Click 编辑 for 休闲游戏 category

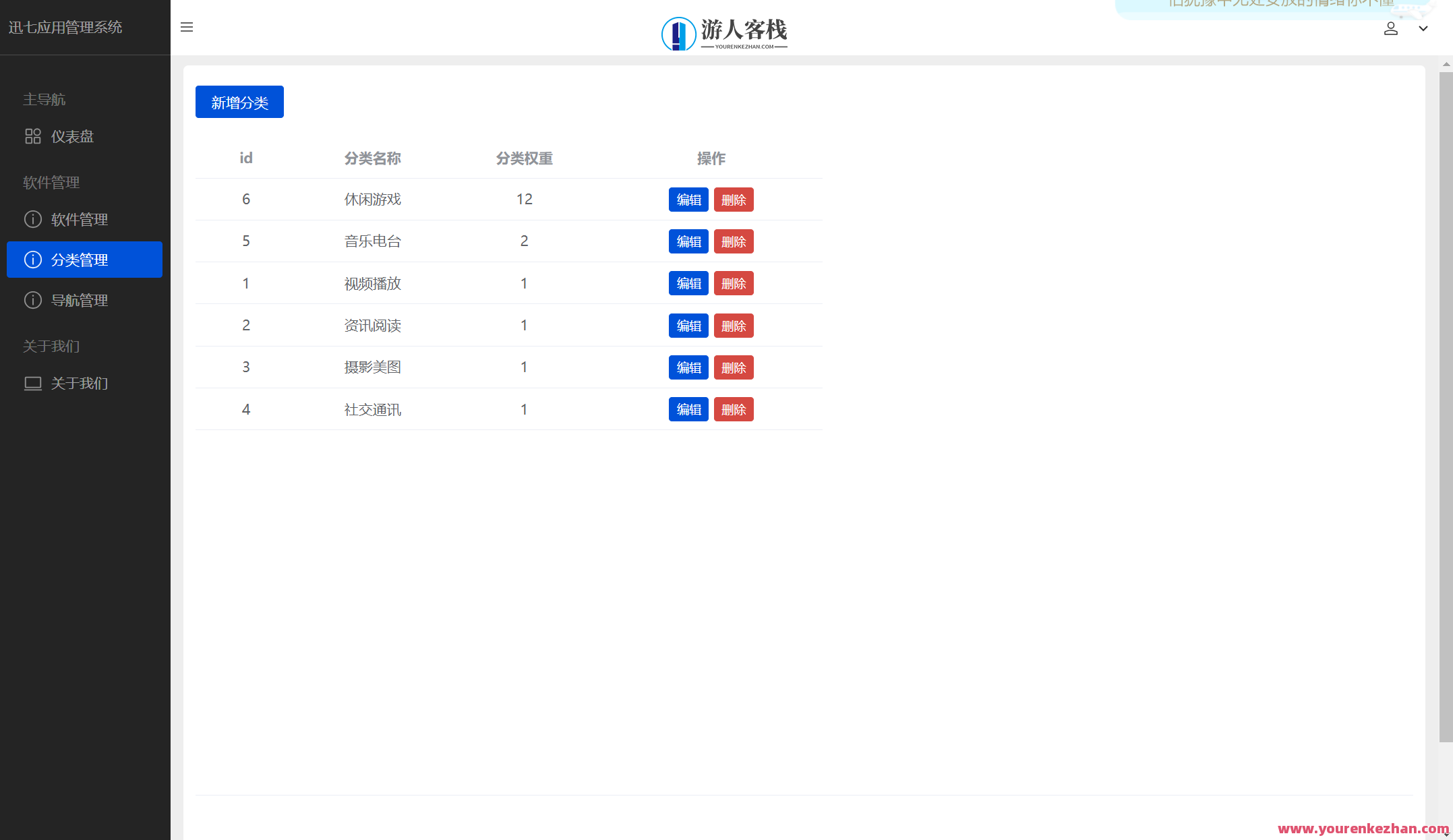point(688,200)
